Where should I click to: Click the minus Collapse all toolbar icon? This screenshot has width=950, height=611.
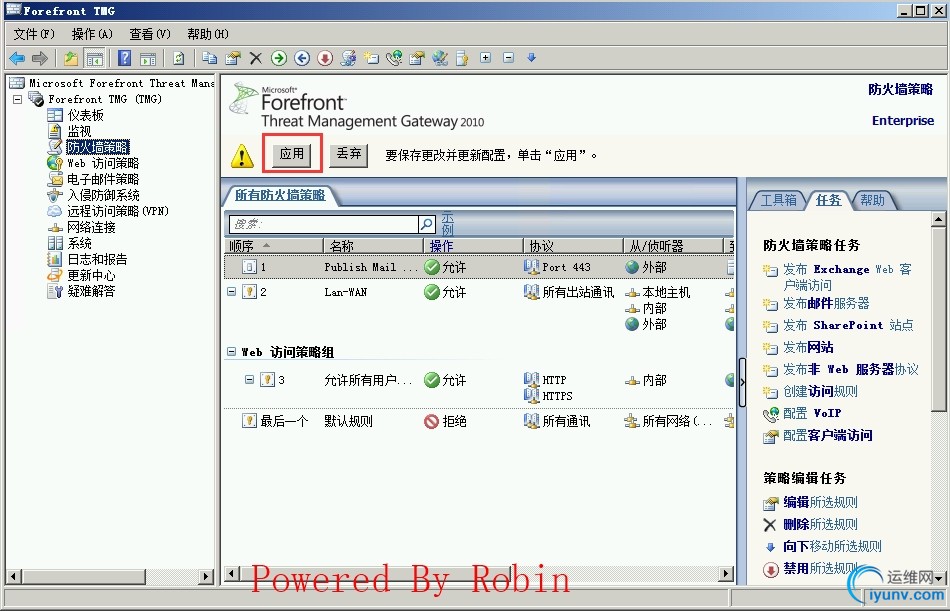508,58
